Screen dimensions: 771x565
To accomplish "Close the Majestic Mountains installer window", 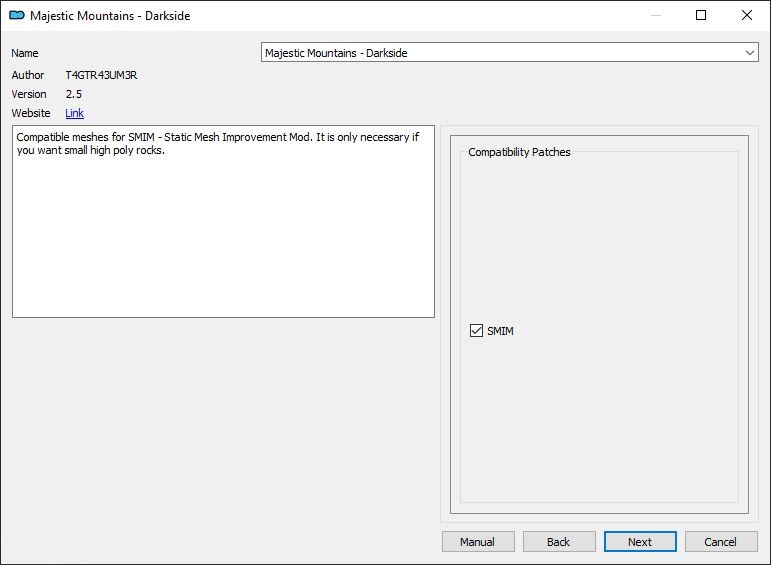I will click(x=746, y=15).
